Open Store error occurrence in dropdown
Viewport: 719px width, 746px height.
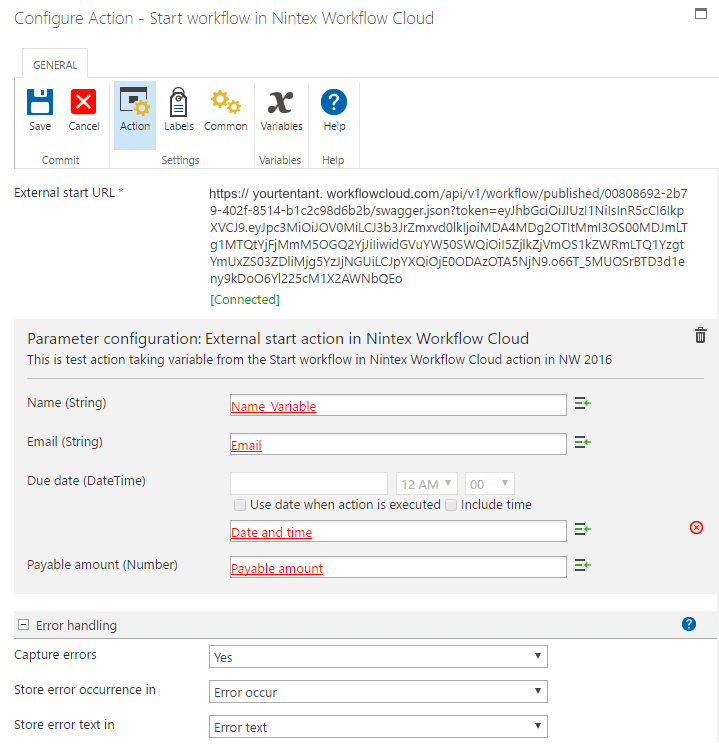[378, 692]
